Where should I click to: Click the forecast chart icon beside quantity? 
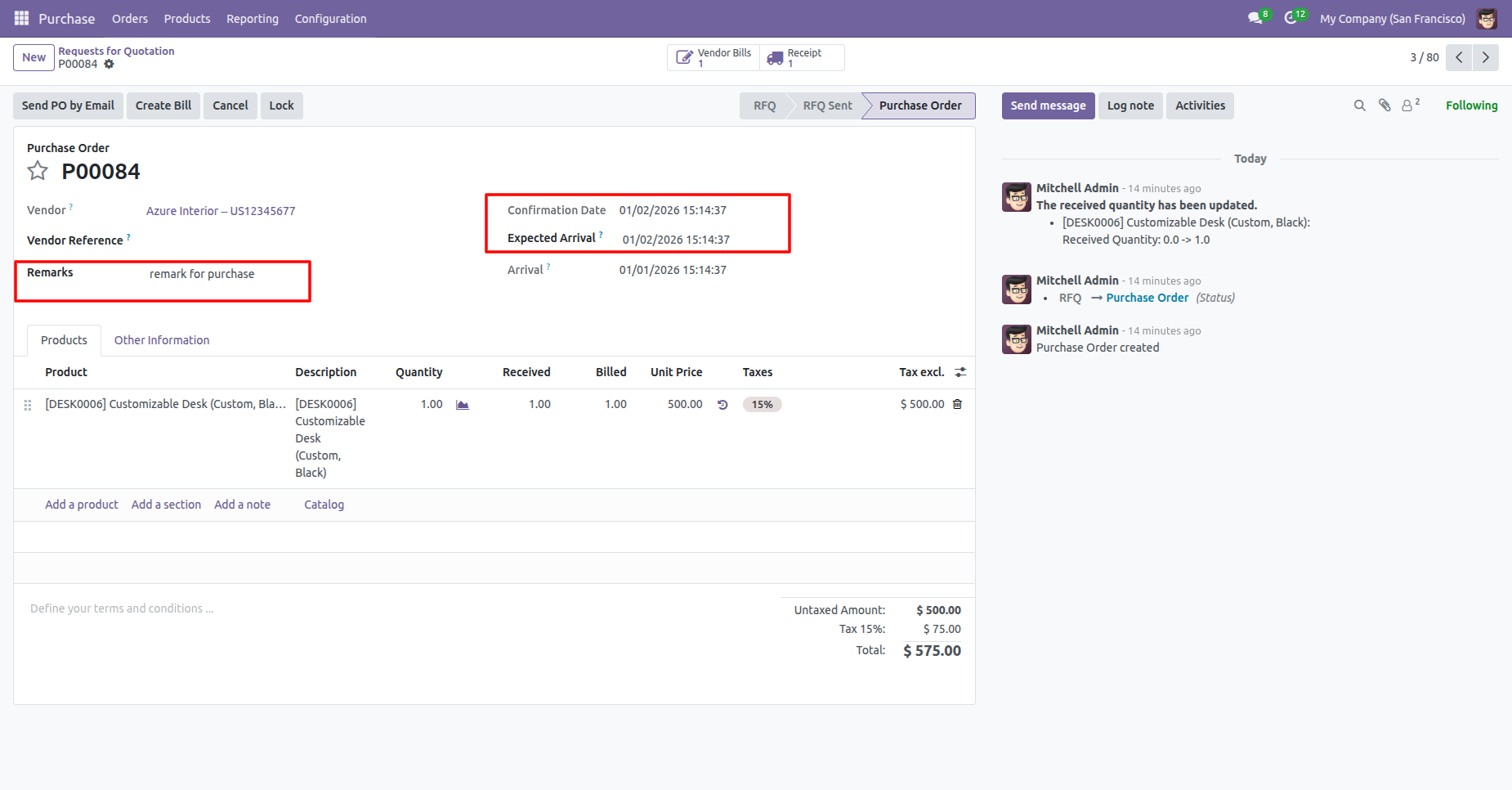pos(463,405)
